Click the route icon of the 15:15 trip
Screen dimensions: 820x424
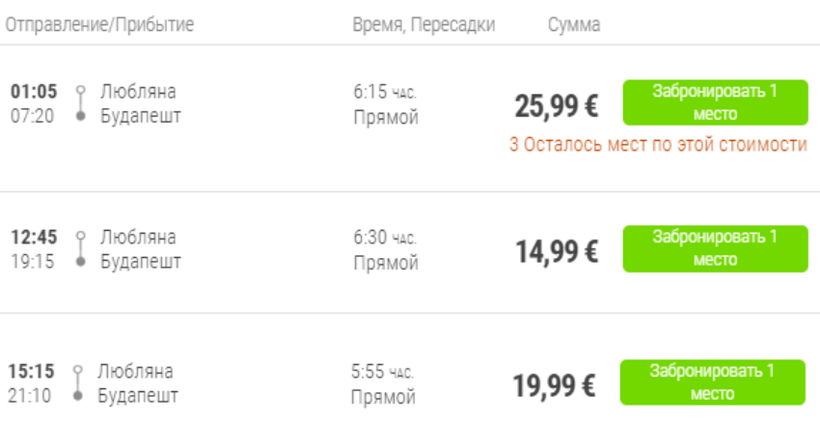pos(78,383)
